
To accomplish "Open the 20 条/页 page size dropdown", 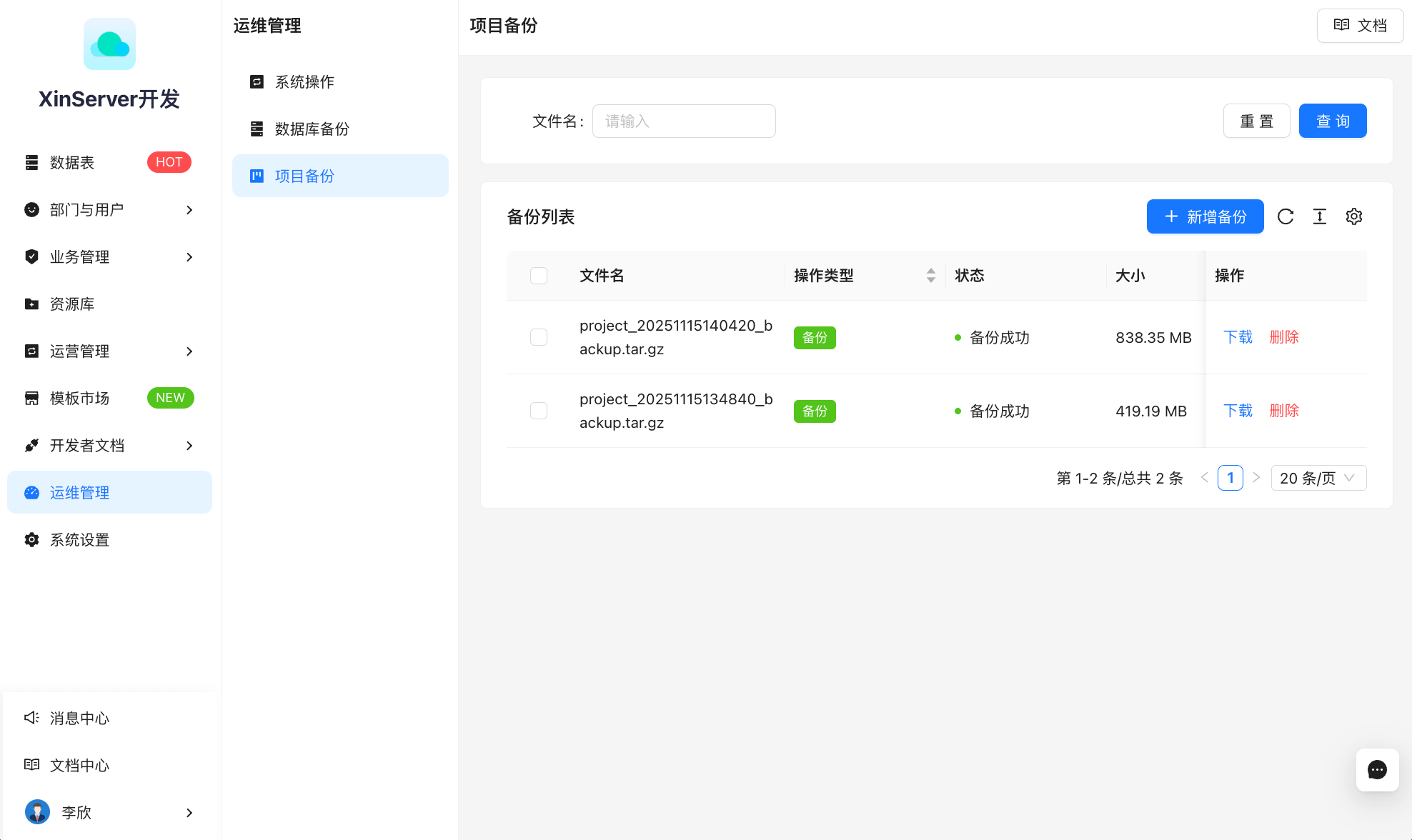I will [x=1318, y=478].
